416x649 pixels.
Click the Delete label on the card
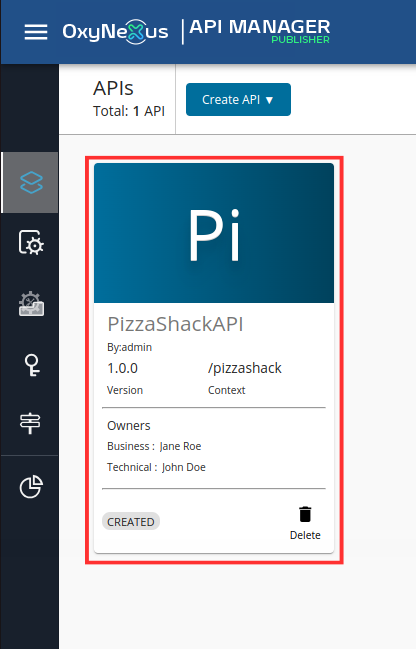tap(305, 535)
